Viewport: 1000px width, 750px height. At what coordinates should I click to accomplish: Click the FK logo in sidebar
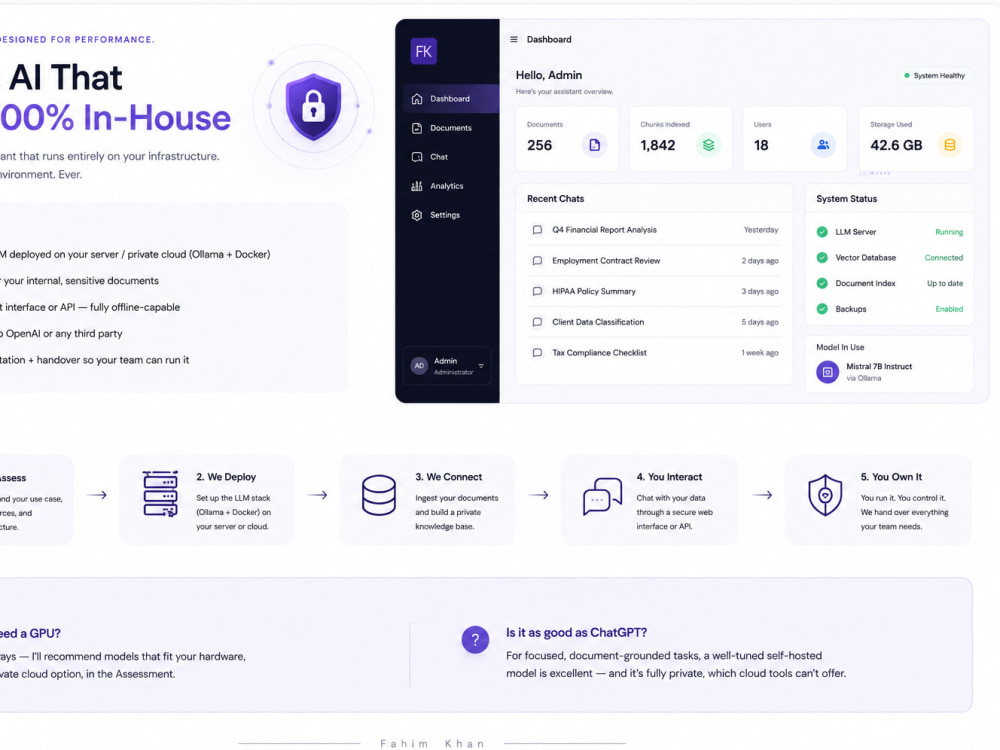point(423,51)
